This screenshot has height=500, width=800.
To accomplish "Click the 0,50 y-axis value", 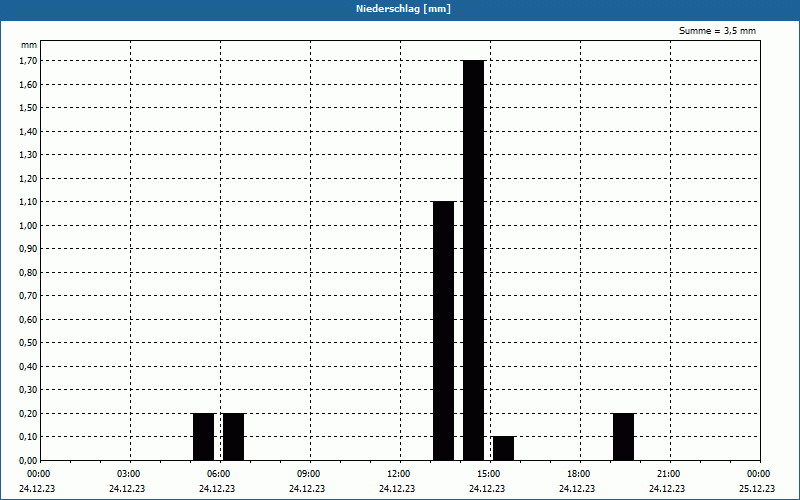I will pyautogui.click(x=28, y=343).
